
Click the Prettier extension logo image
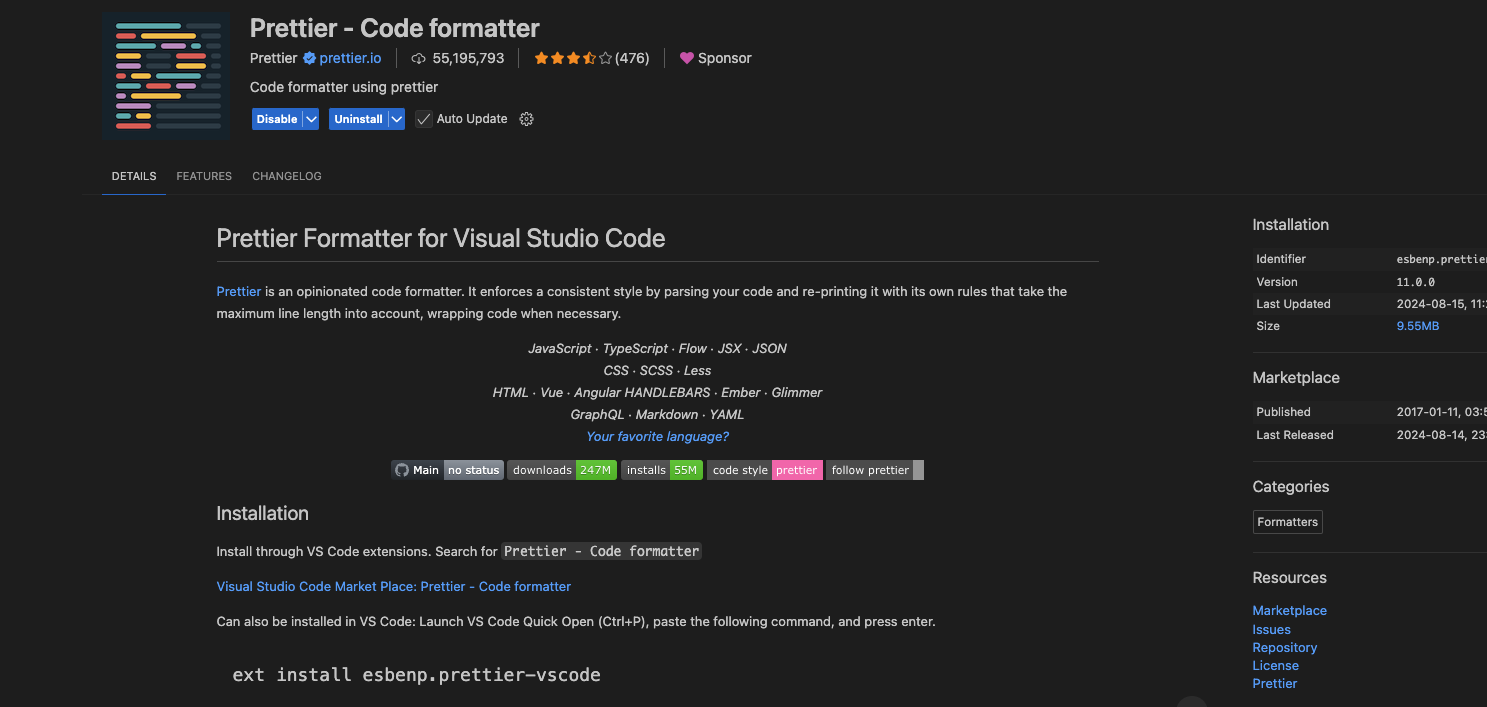click(x=166, y=75)
